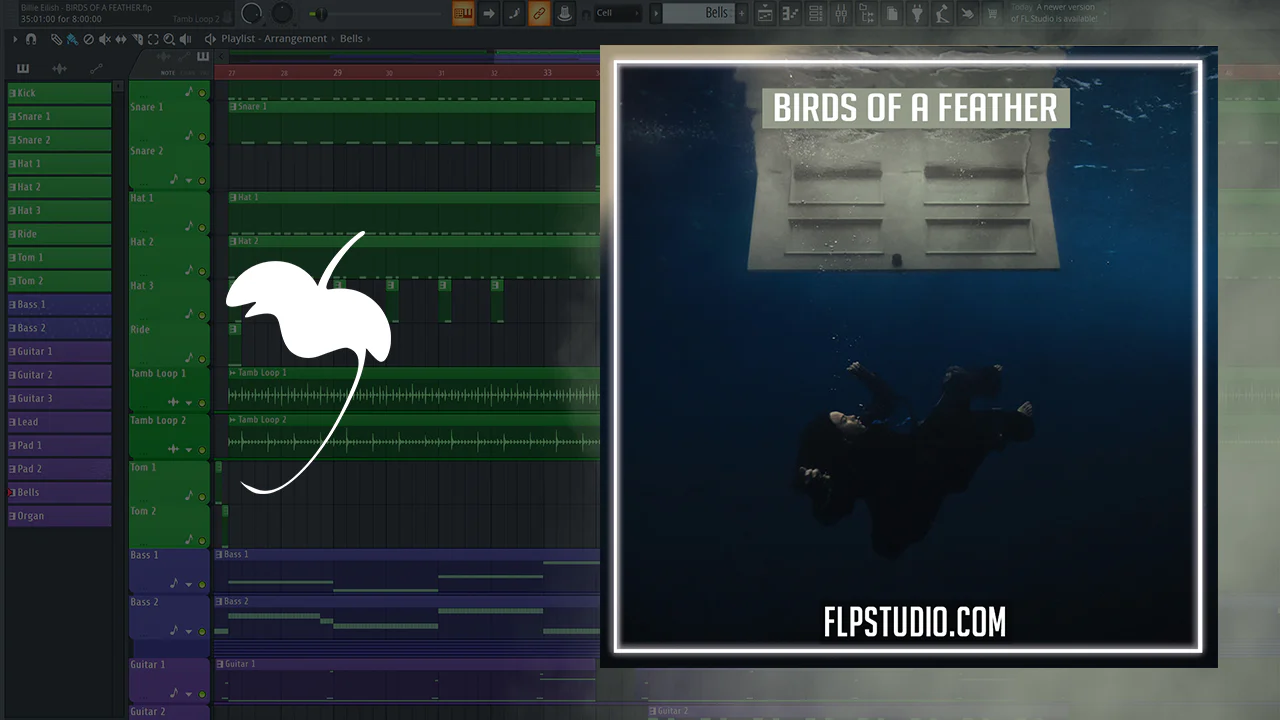Select the Slice tool
1280x720 pixels.
[137, 39]
